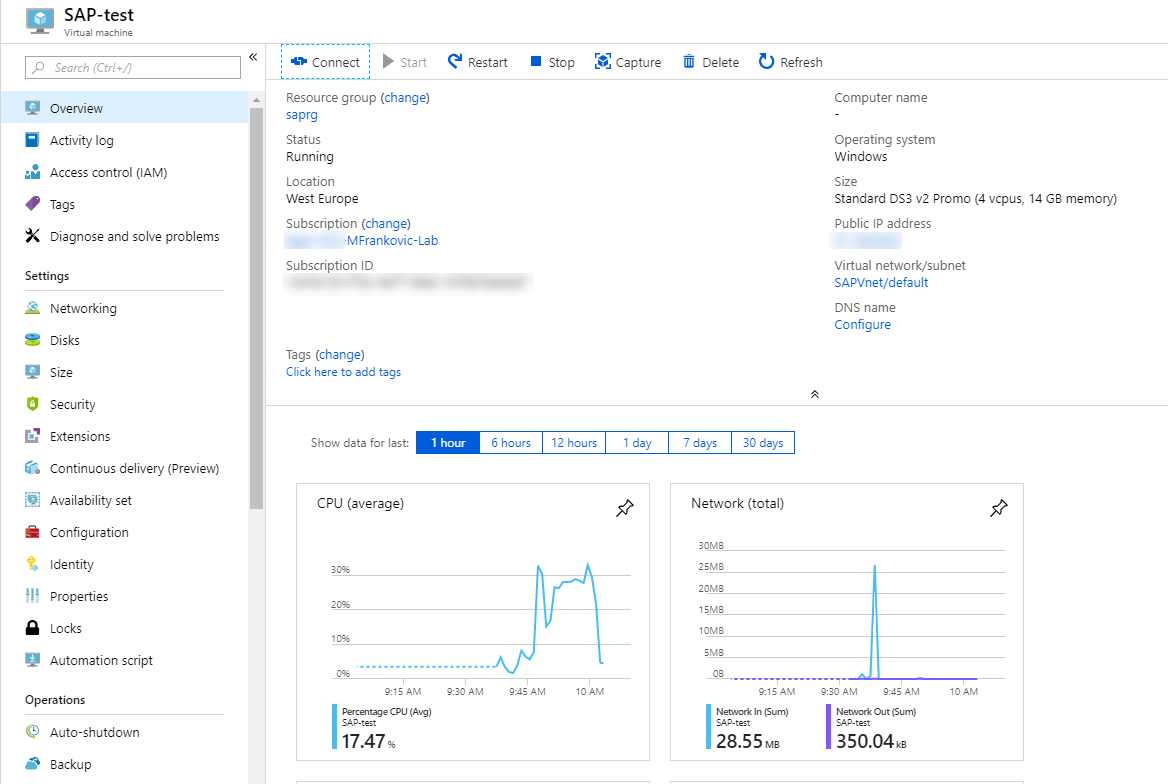The image size is (1168, 784).
Task: Click the Access control people icon
Action: pyautogui.click(x=32, y=172)
